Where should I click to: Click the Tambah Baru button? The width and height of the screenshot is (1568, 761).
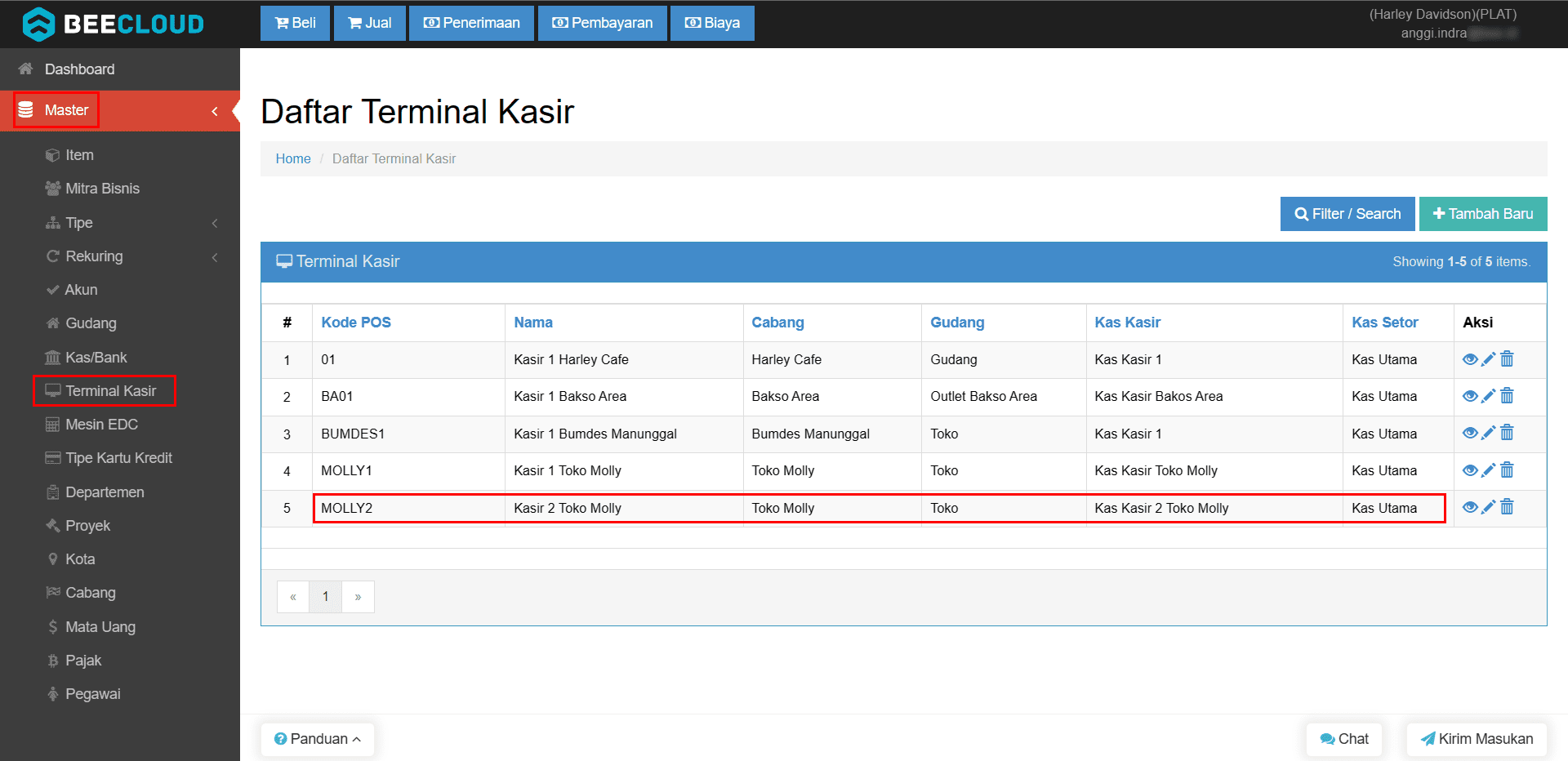(x=1483, y=214)
